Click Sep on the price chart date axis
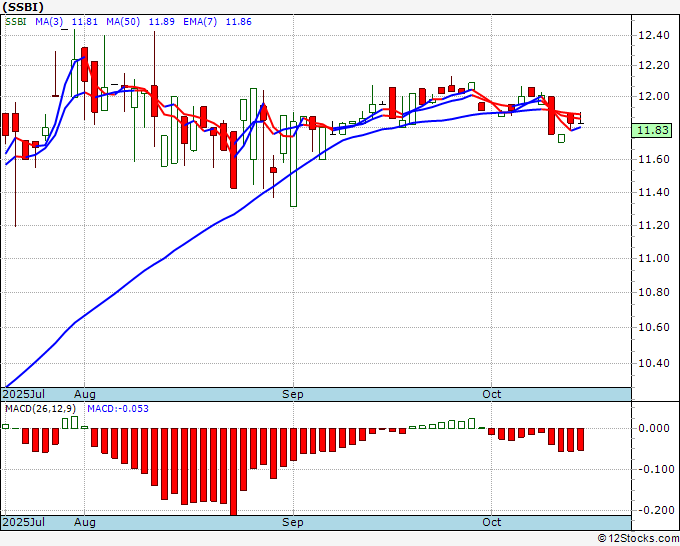This screenshot has height=546, width=680. 293,394
